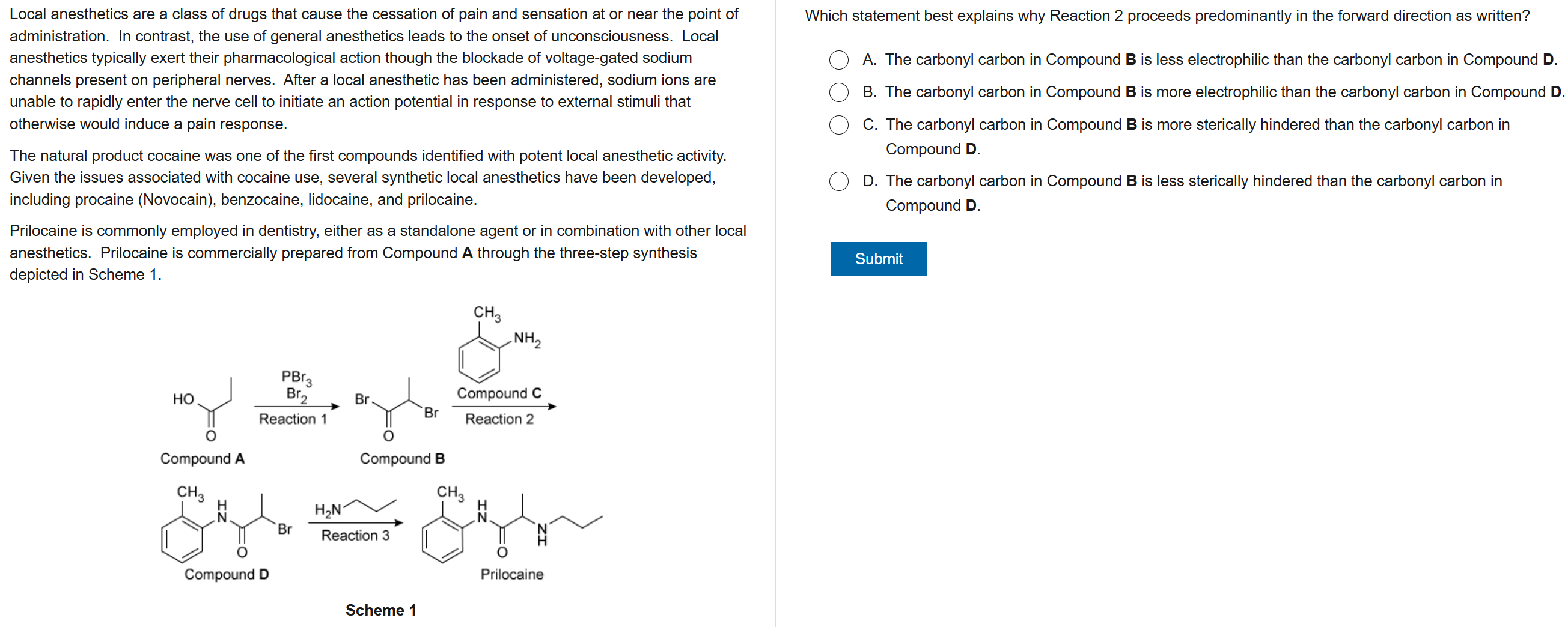Choose radio button for option B
Image resolution: width=1568 pixels, height=627 pixels.
point(838,92)
